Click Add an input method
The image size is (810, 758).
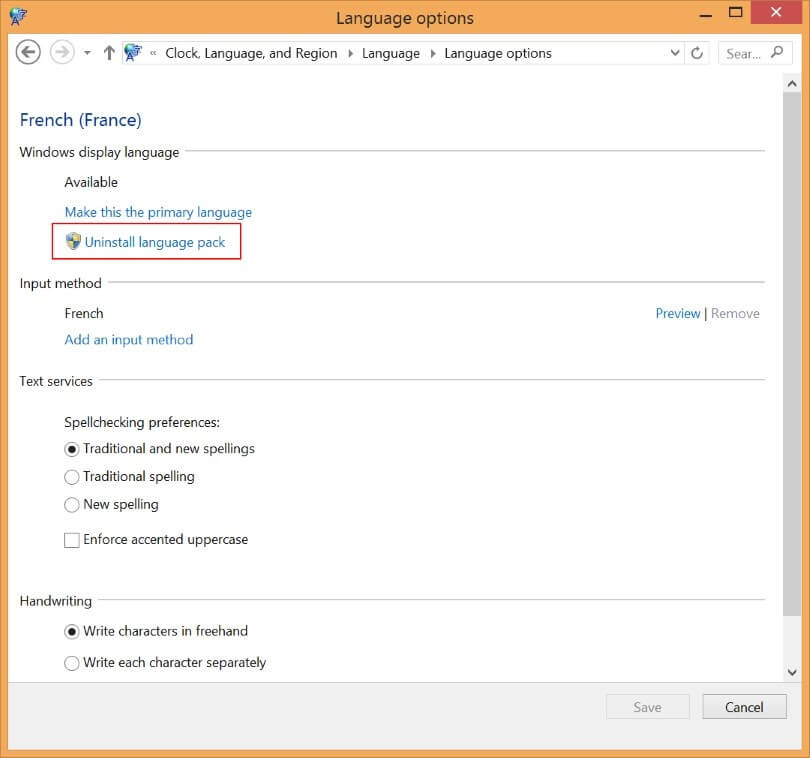tap(129, 339)
